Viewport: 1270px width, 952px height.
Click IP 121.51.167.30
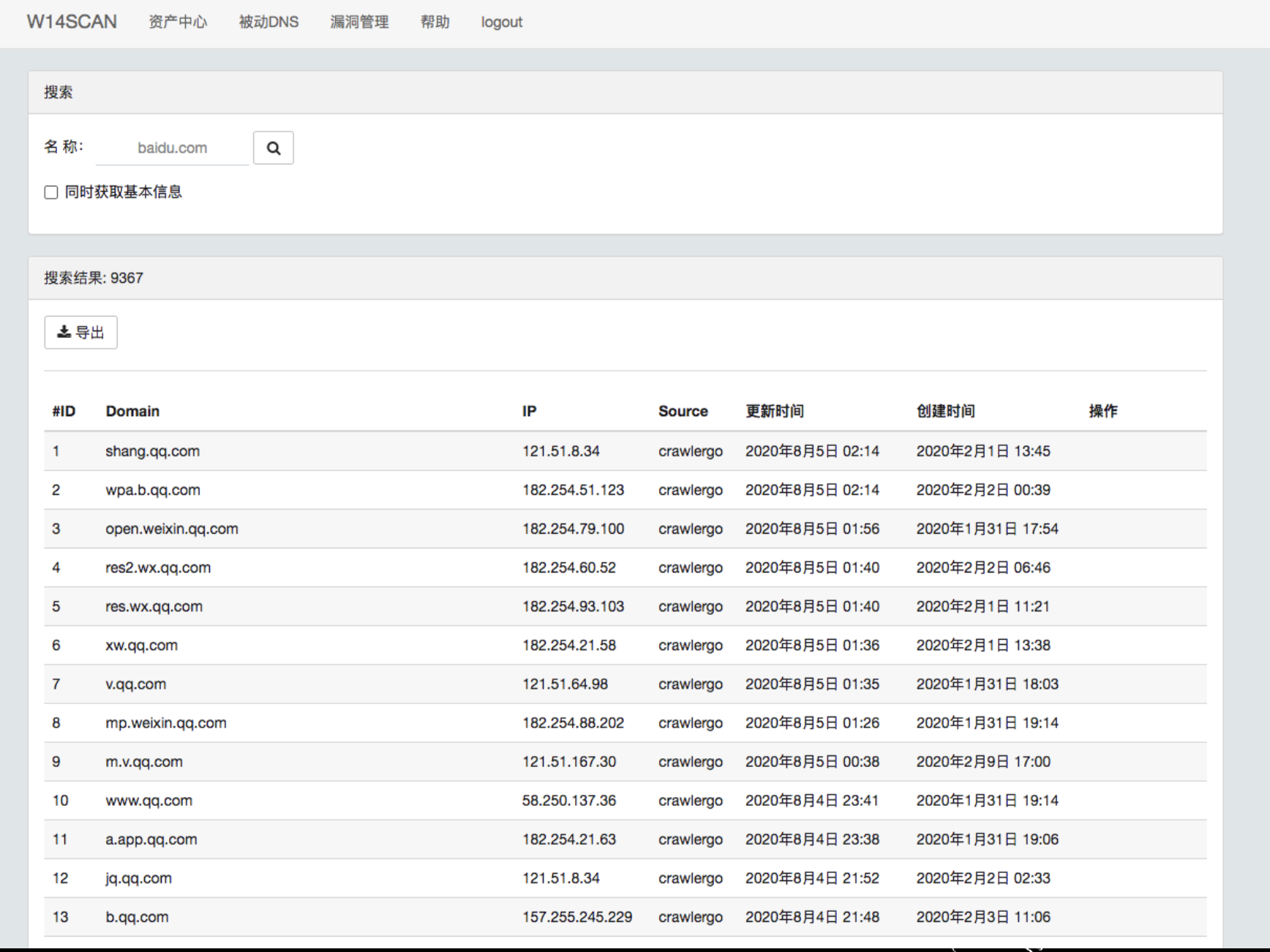point(569,761)
